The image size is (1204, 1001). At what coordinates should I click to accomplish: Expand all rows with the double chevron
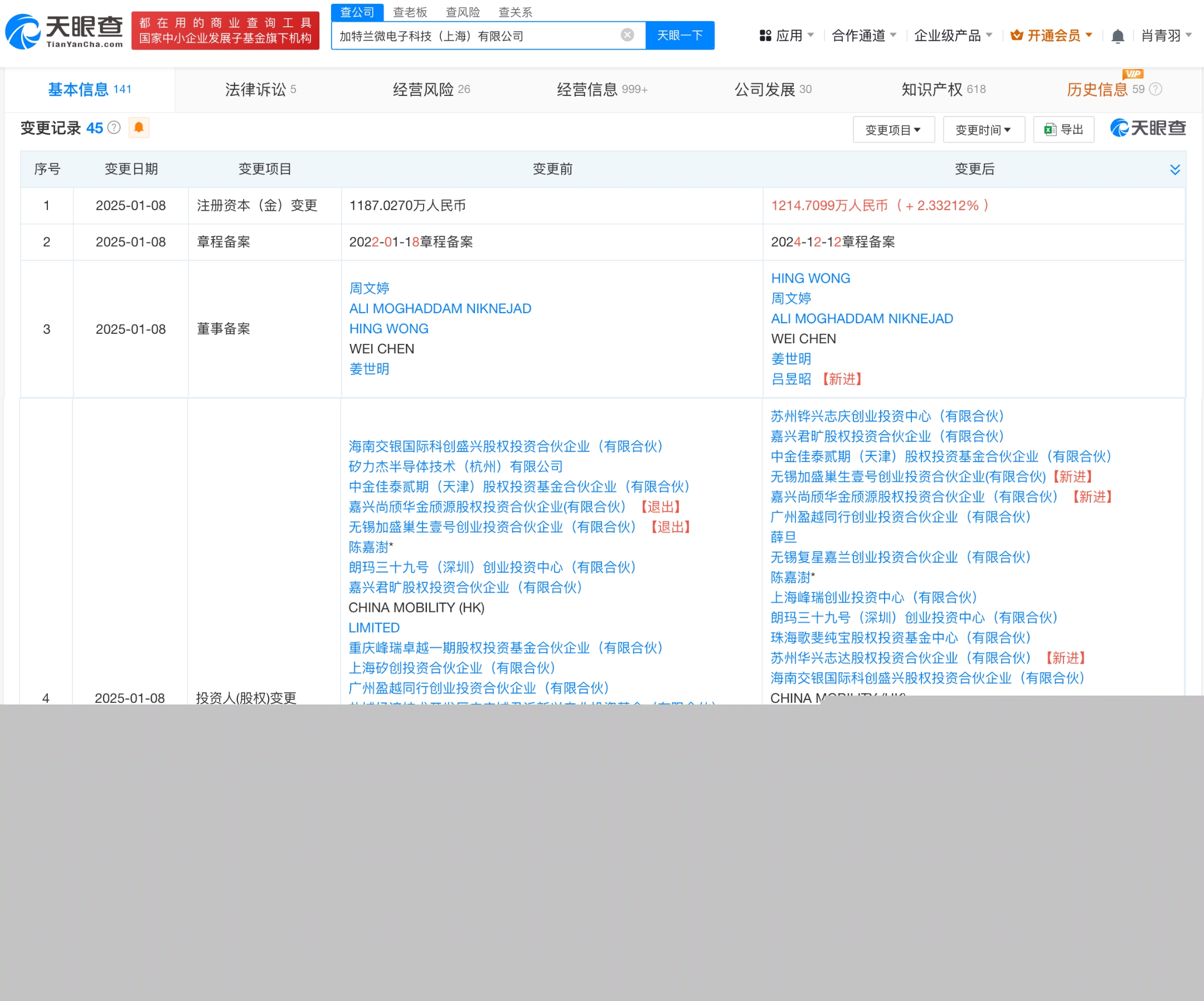coord(1175,169)
